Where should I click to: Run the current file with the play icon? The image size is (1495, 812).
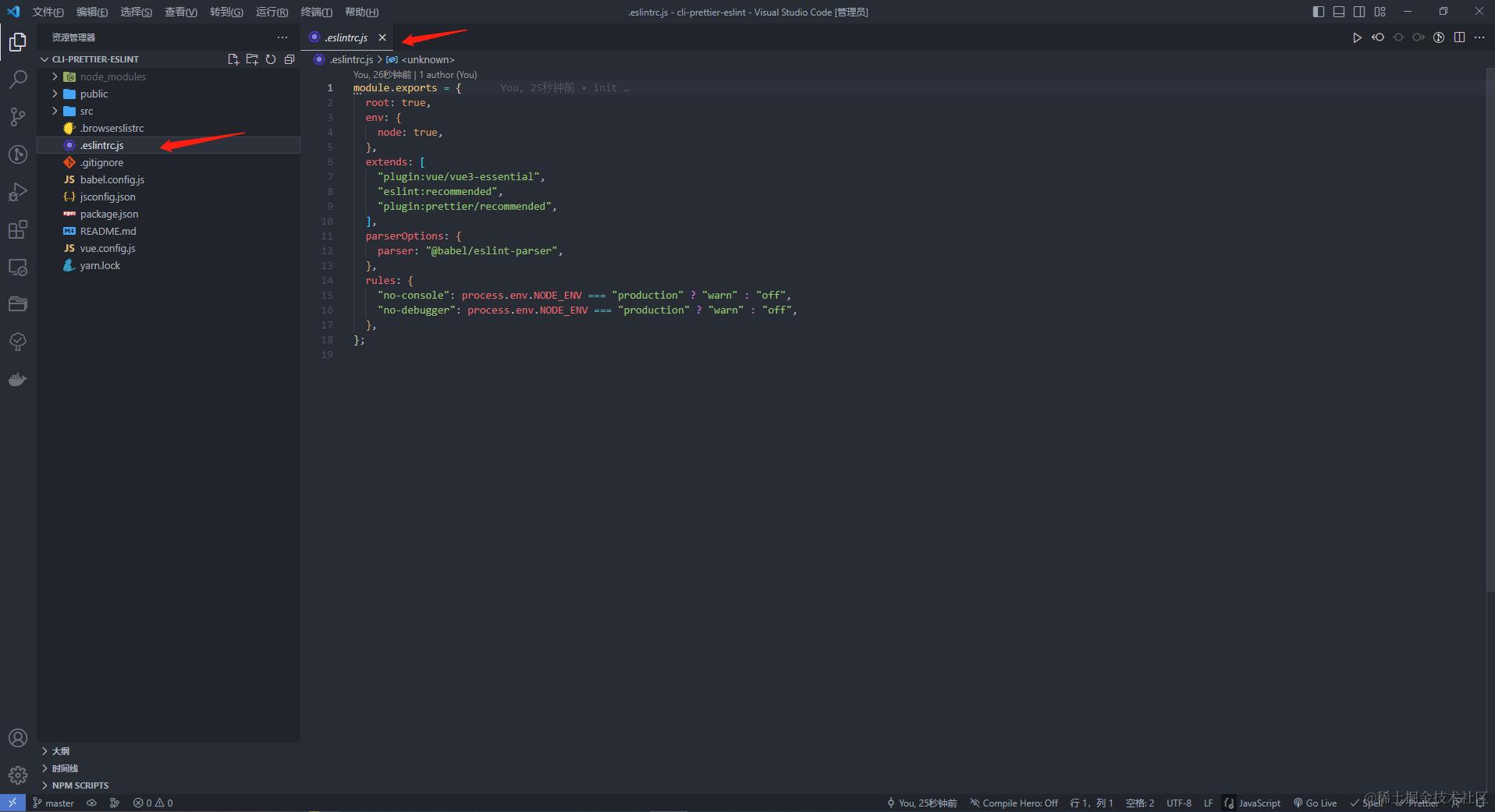tap(1357, 37)
